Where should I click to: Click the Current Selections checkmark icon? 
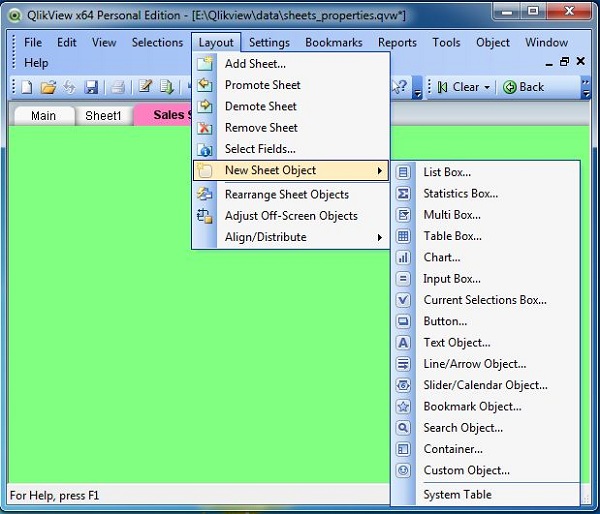(403, 300)
